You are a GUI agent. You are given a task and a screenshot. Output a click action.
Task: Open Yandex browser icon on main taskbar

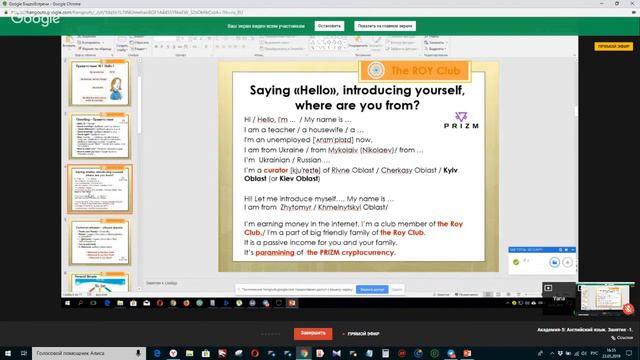pyautogui.click(x=173, y=353)
